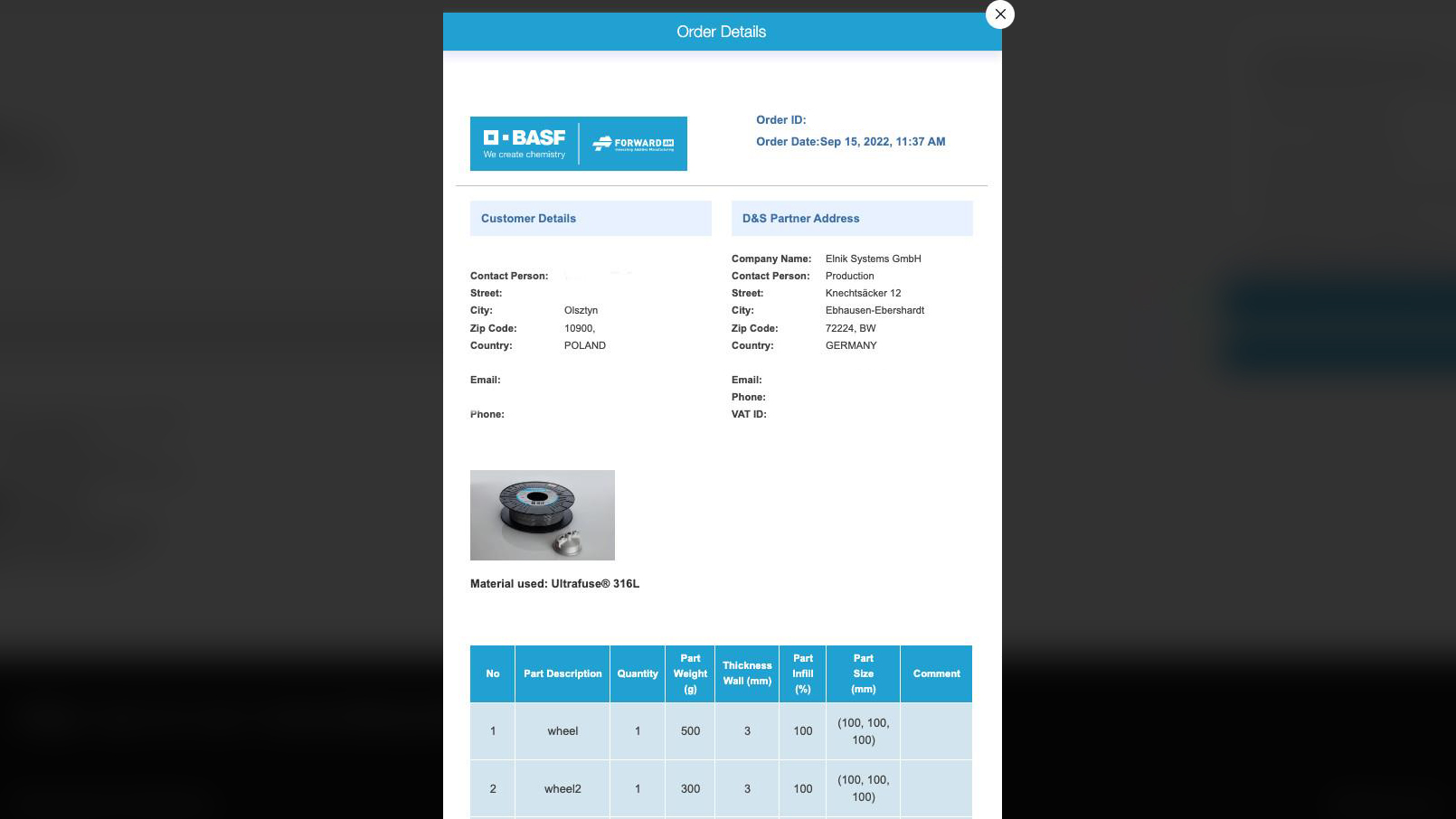Click the BASF logo

[525, 143]
